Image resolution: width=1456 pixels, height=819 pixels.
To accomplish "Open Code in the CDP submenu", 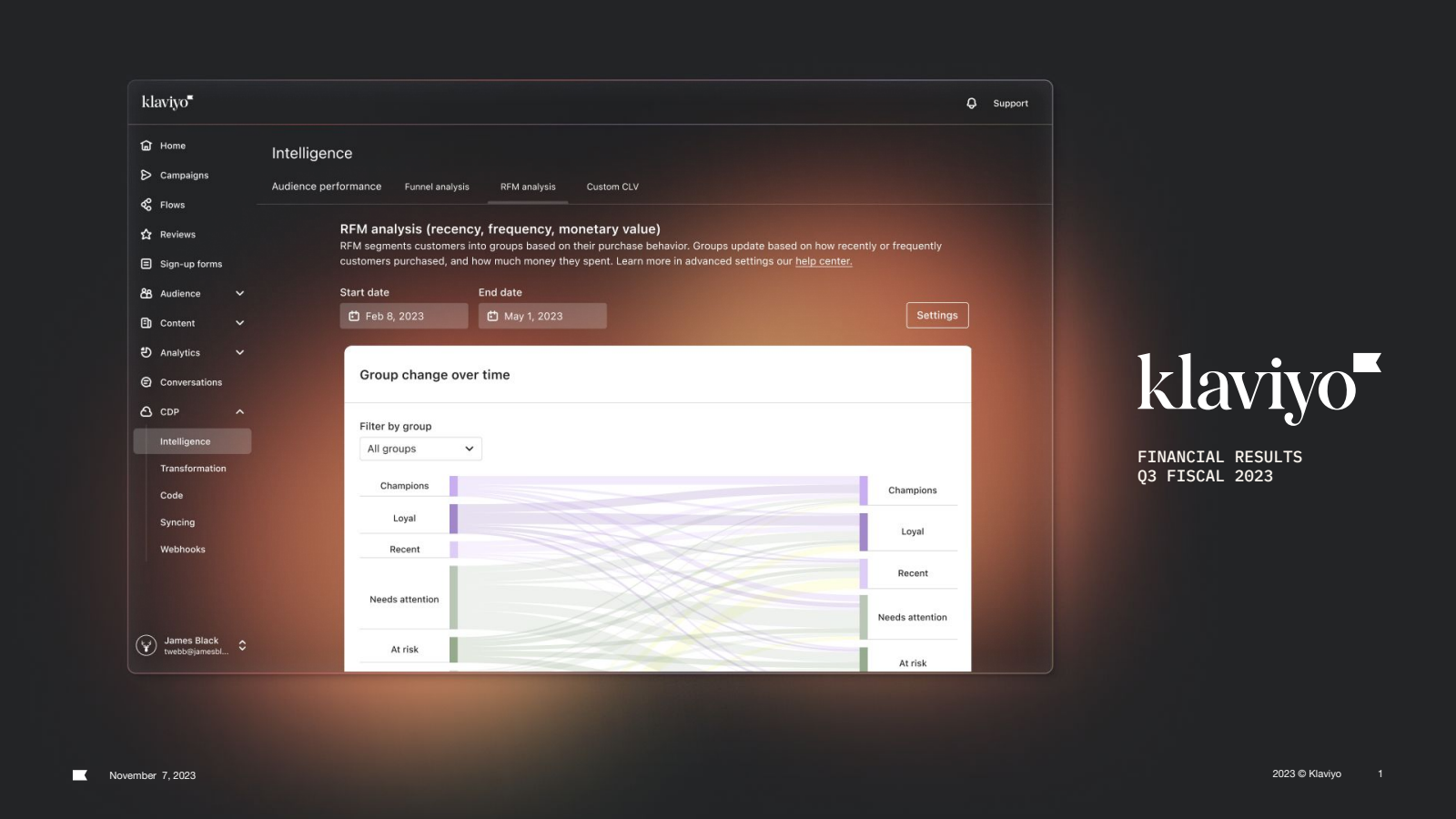I will pyautogui.click(x=172, y=496).
